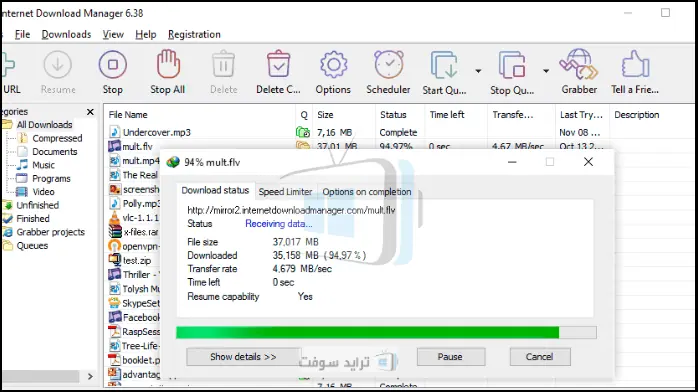Sort by Last Try column header

click(x=582, y=115)
